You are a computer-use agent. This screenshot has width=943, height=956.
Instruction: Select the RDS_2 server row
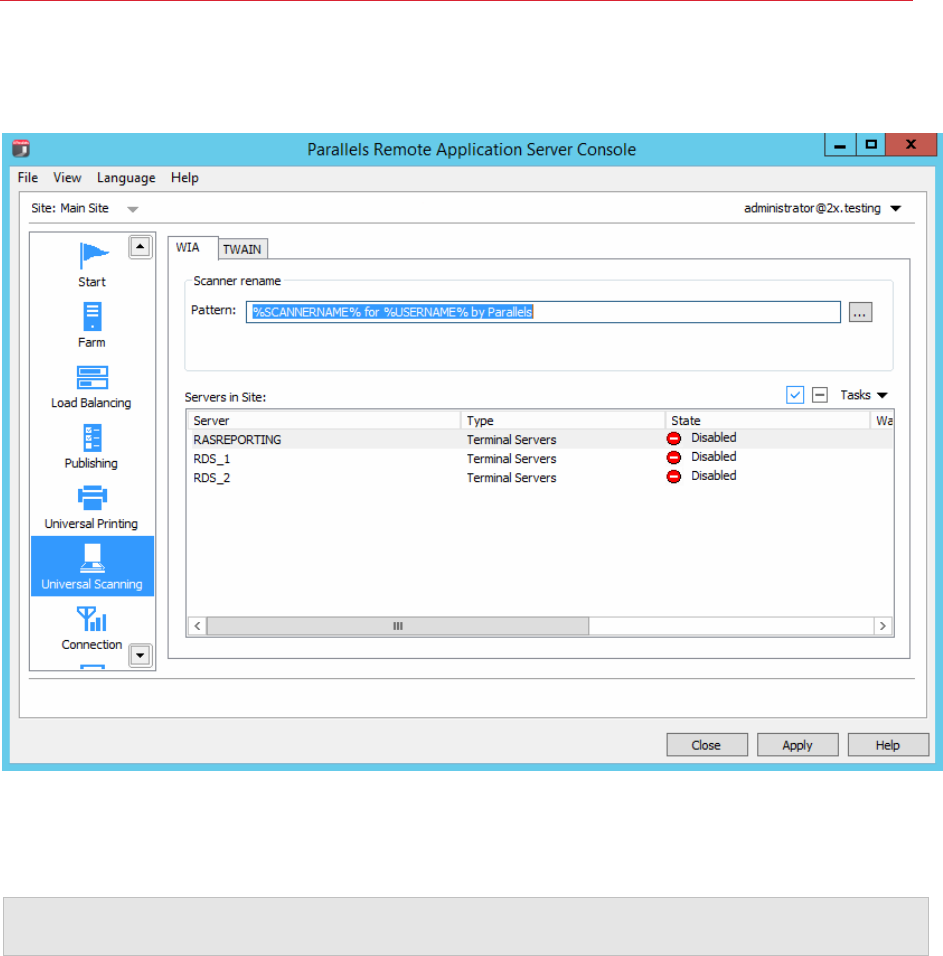tap(540, 477)
